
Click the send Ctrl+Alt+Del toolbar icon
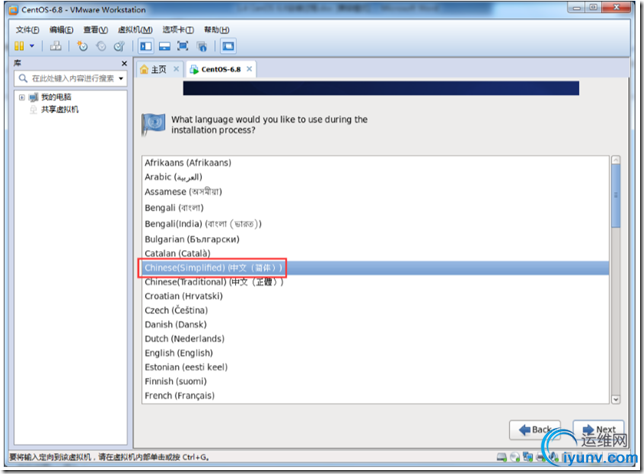click(x=55, y=46)
